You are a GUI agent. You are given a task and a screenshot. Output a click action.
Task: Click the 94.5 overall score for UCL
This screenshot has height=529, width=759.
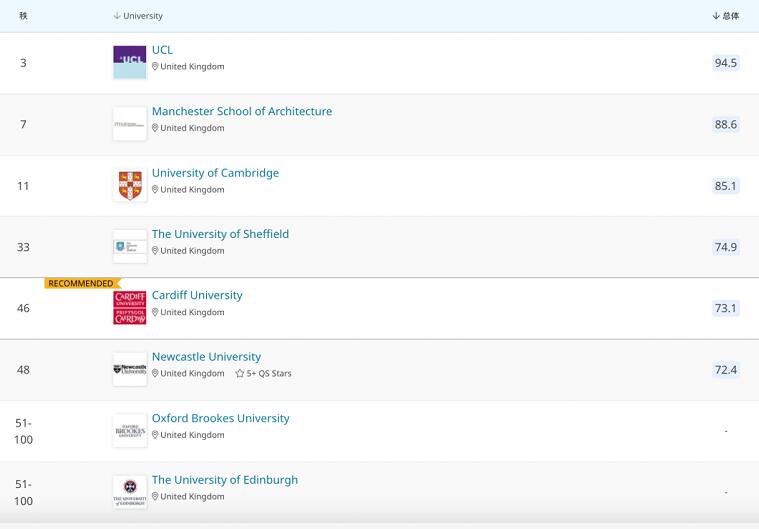(725, 63)
